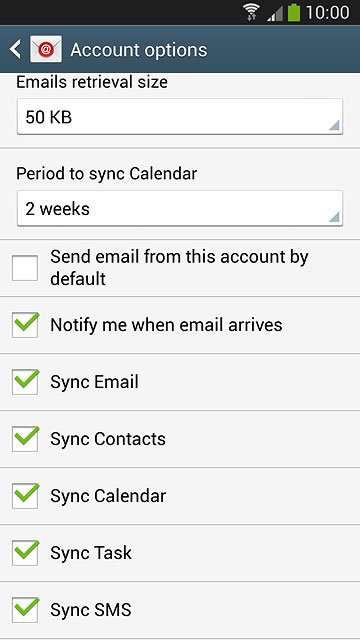
Task: Disable the Sync Contacts checkbox
Action: pyautogui.click(x=25, y=439)
